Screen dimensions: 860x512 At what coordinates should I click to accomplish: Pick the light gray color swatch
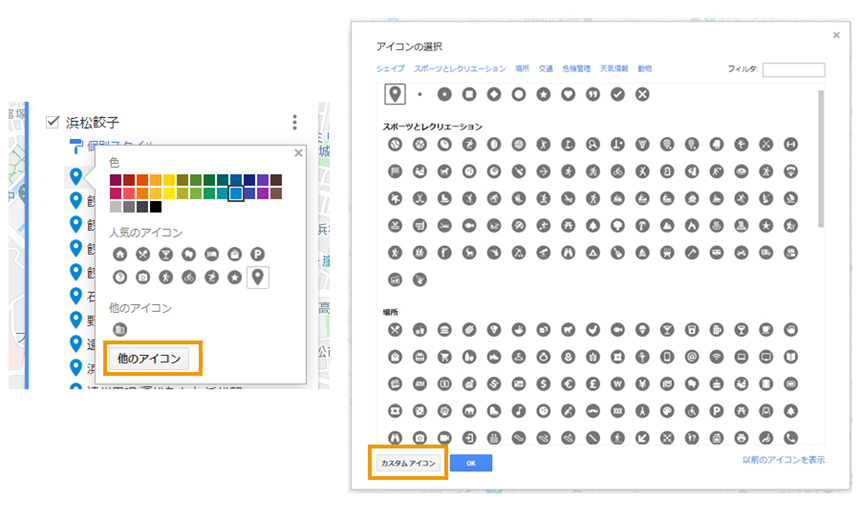[115, 207]
